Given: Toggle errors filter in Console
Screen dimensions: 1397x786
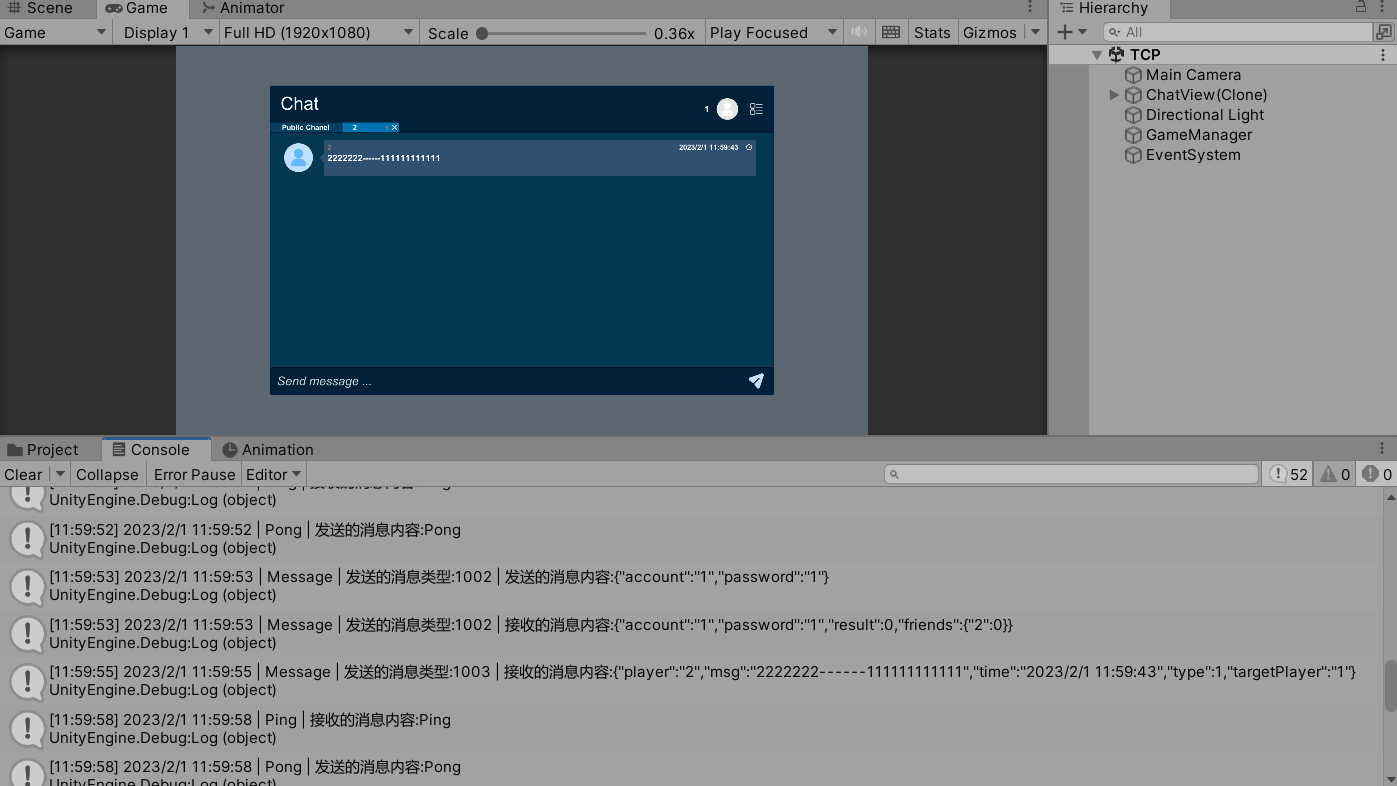Looking at the screenshot, I should coord(1377,475).
